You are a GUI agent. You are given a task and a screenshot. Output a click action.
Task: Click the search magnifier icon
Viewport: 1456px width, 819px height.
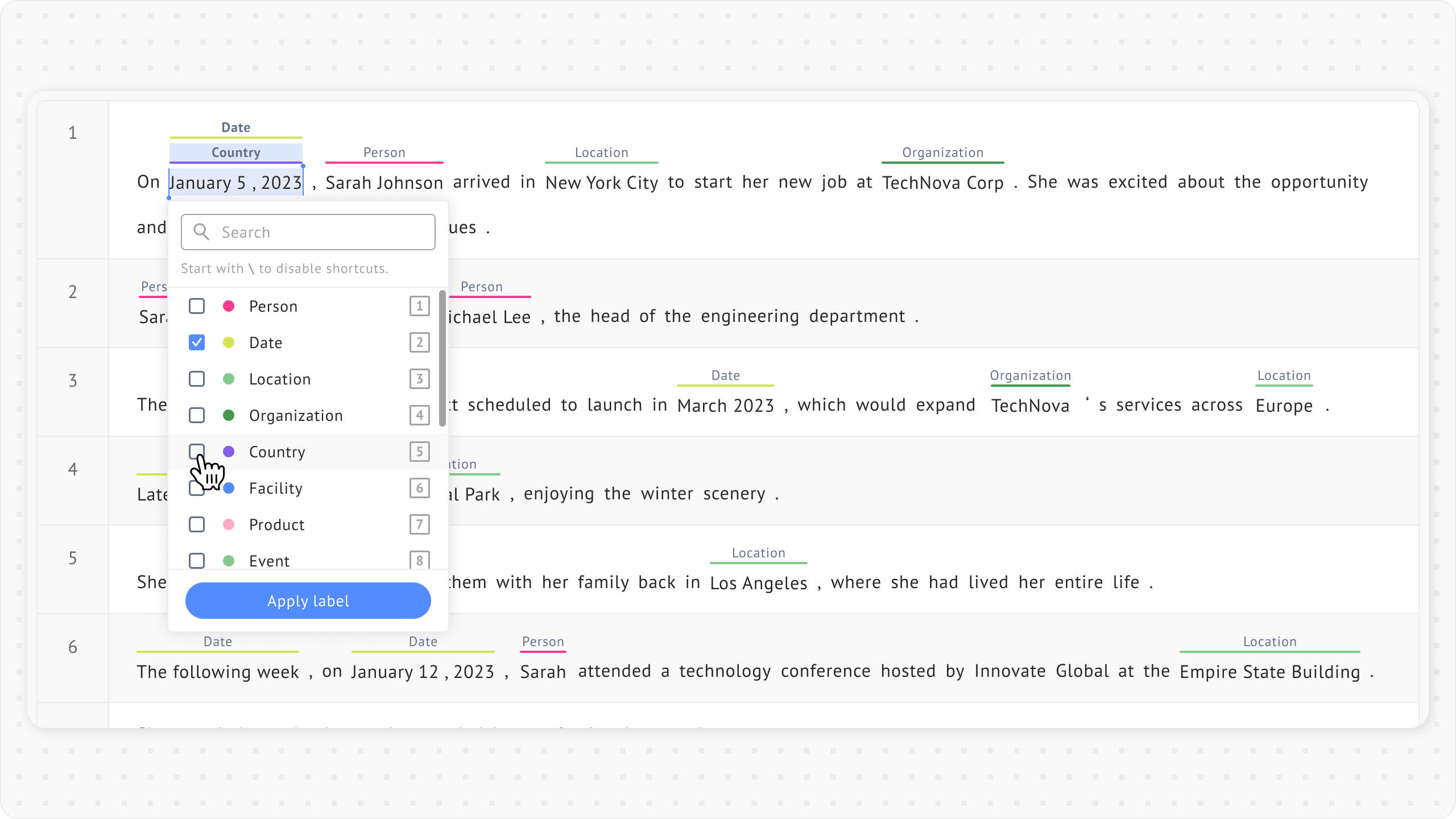[x=201, y=231]
